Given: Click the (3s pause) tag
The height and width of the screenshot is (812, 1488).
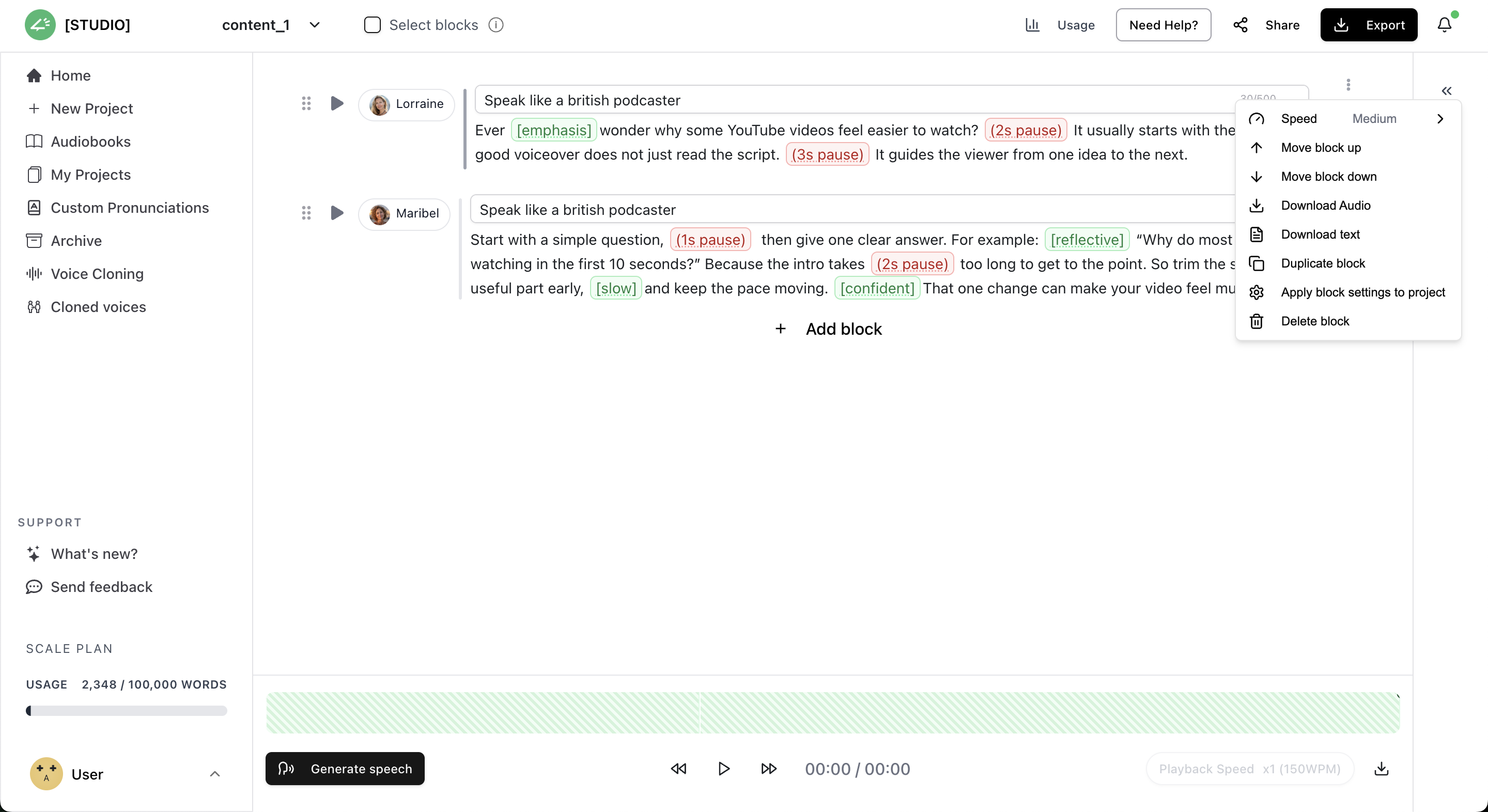Looking at the screenshot, I should coord(827,154).
